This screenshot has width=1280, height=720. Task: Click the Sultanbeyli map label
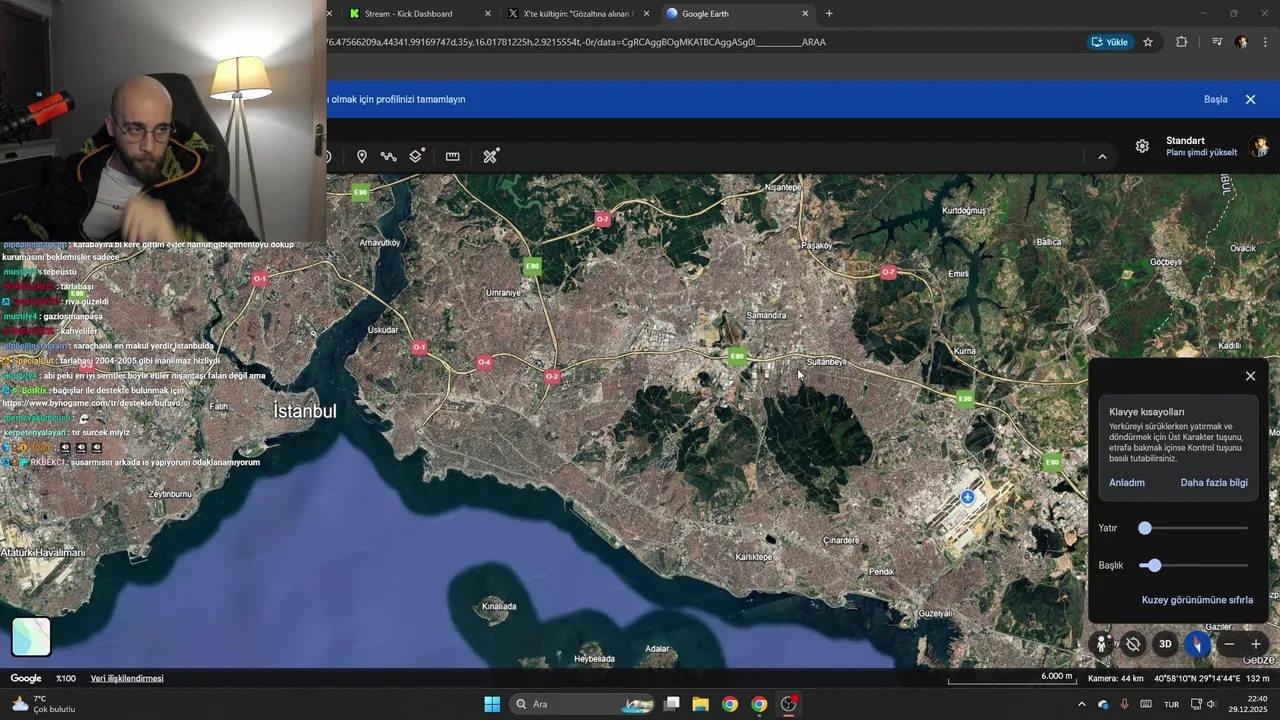point(826,362)
